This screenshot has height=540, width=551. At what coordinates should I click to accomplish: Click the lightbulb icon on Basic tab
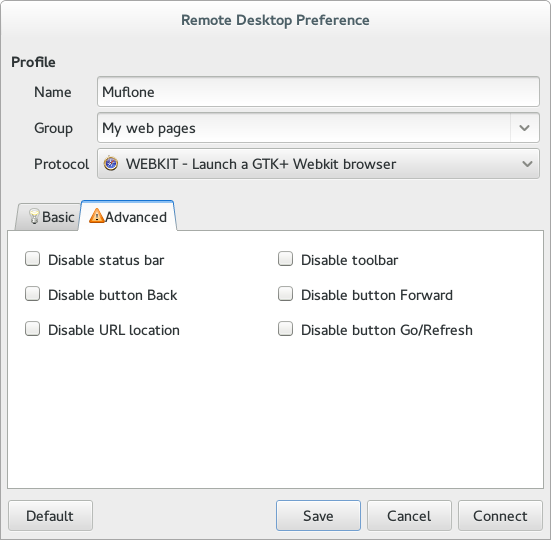click(x=34, y=216)
